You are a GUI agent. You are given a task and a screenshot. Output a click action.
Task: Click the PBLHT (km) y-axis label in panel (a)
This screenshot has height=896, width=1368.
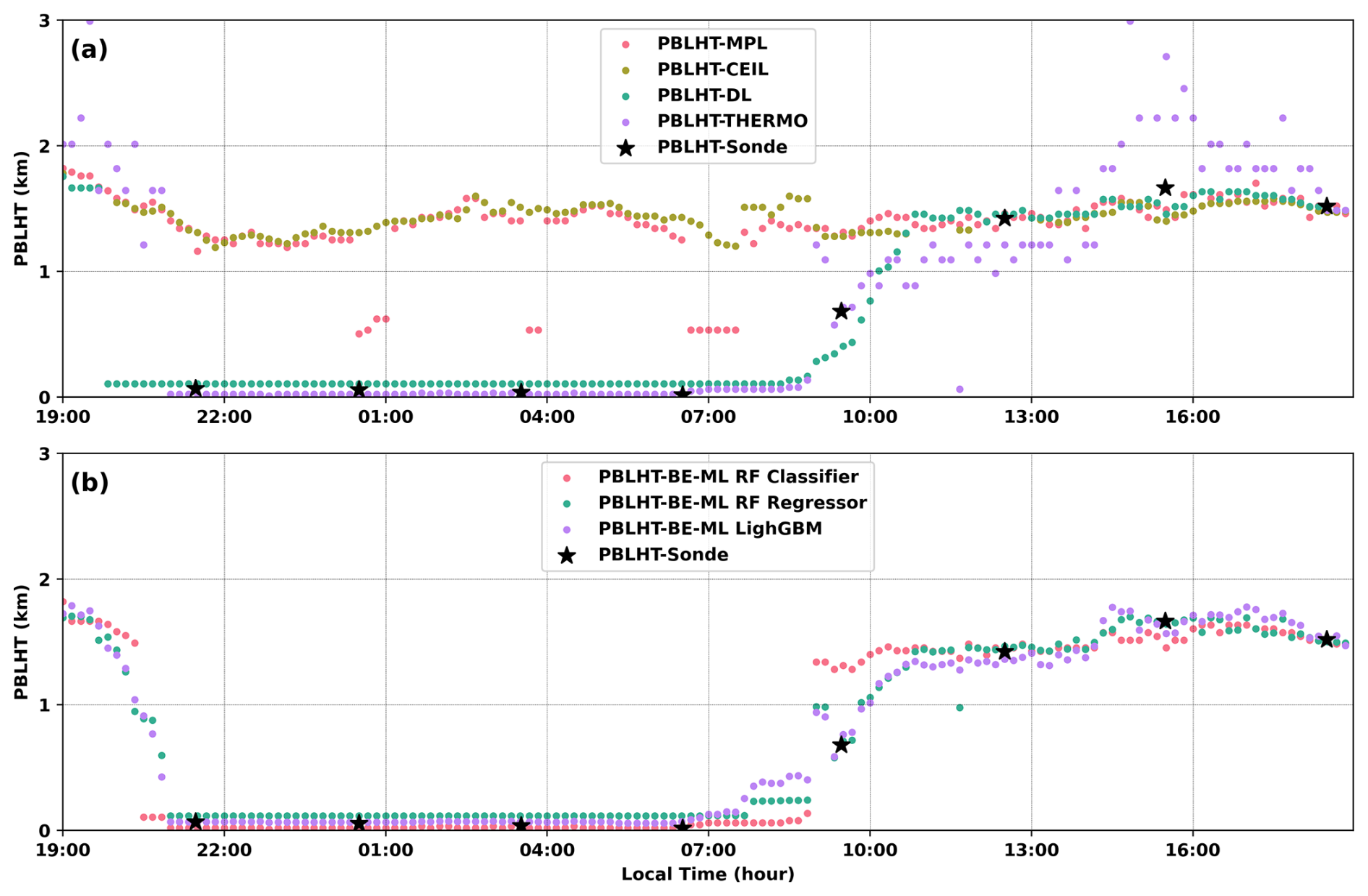coord(21,208)
